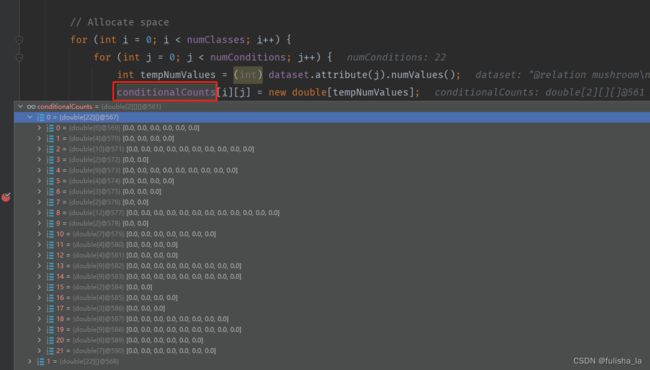Click the array icon of inner element 7
The image size is (650, 370).
pyautogui.click(x=50, y=202)
